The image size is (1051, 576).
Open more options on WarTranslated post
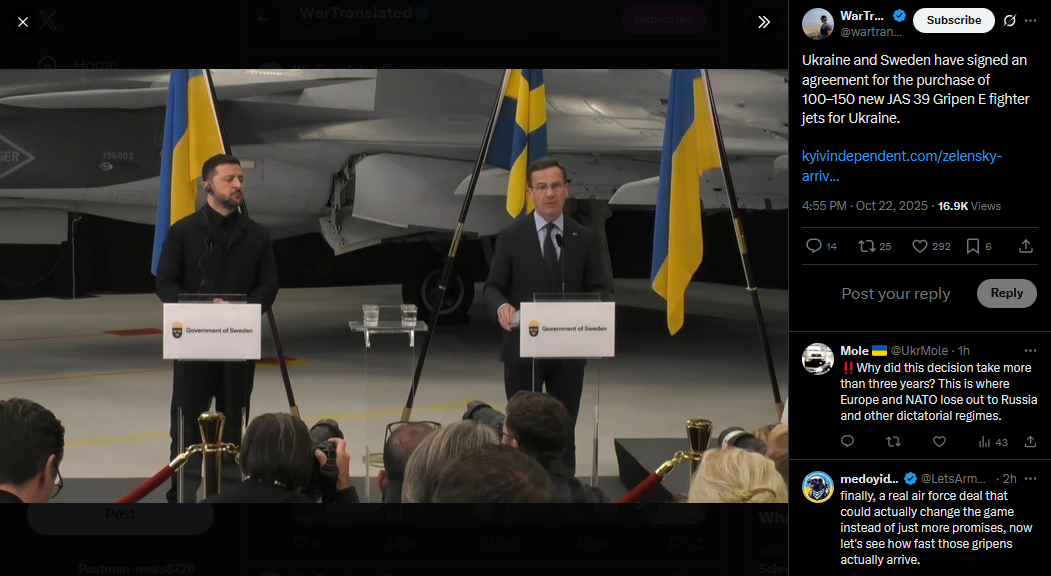coord(1031,21)
